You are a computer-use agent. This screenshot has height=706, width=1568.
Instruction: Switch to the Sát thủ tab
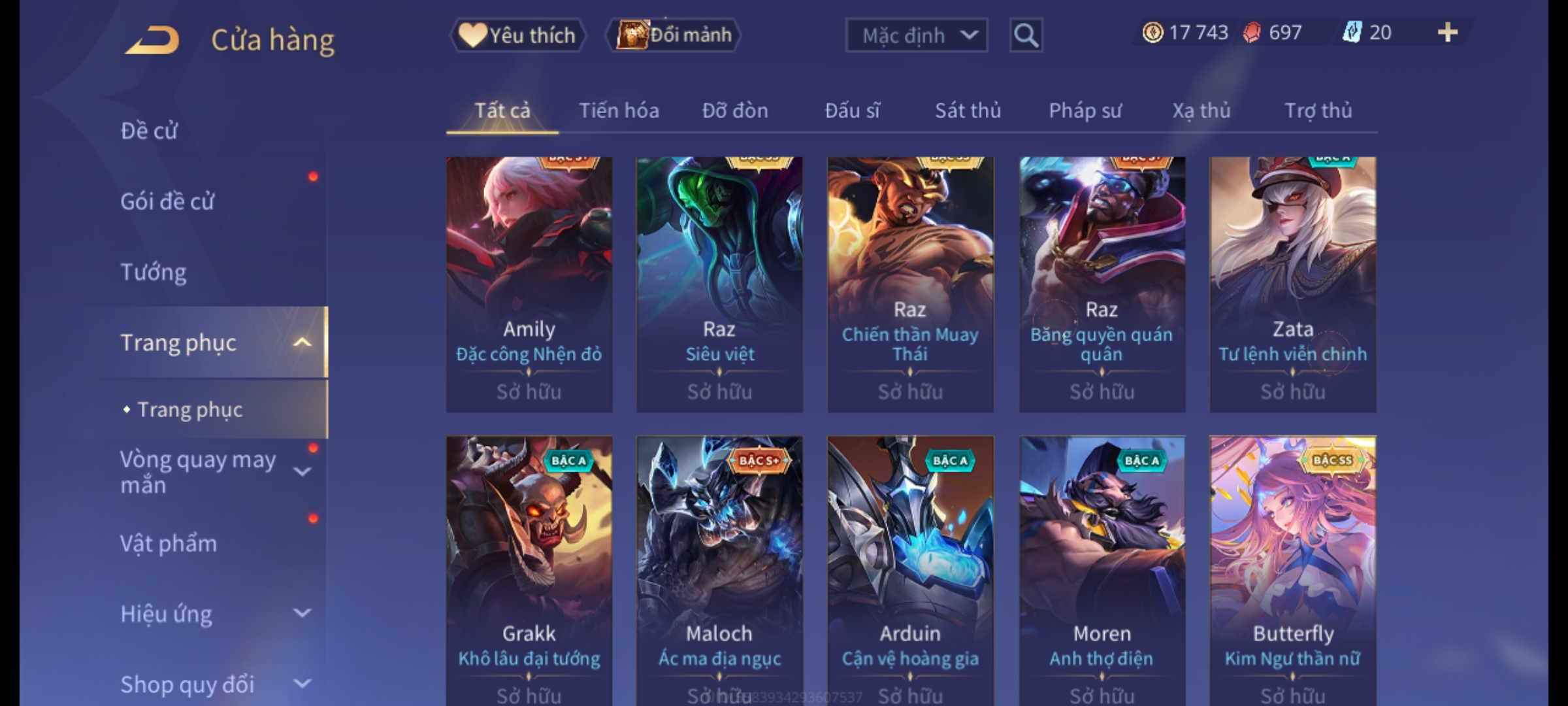[968, 110]
